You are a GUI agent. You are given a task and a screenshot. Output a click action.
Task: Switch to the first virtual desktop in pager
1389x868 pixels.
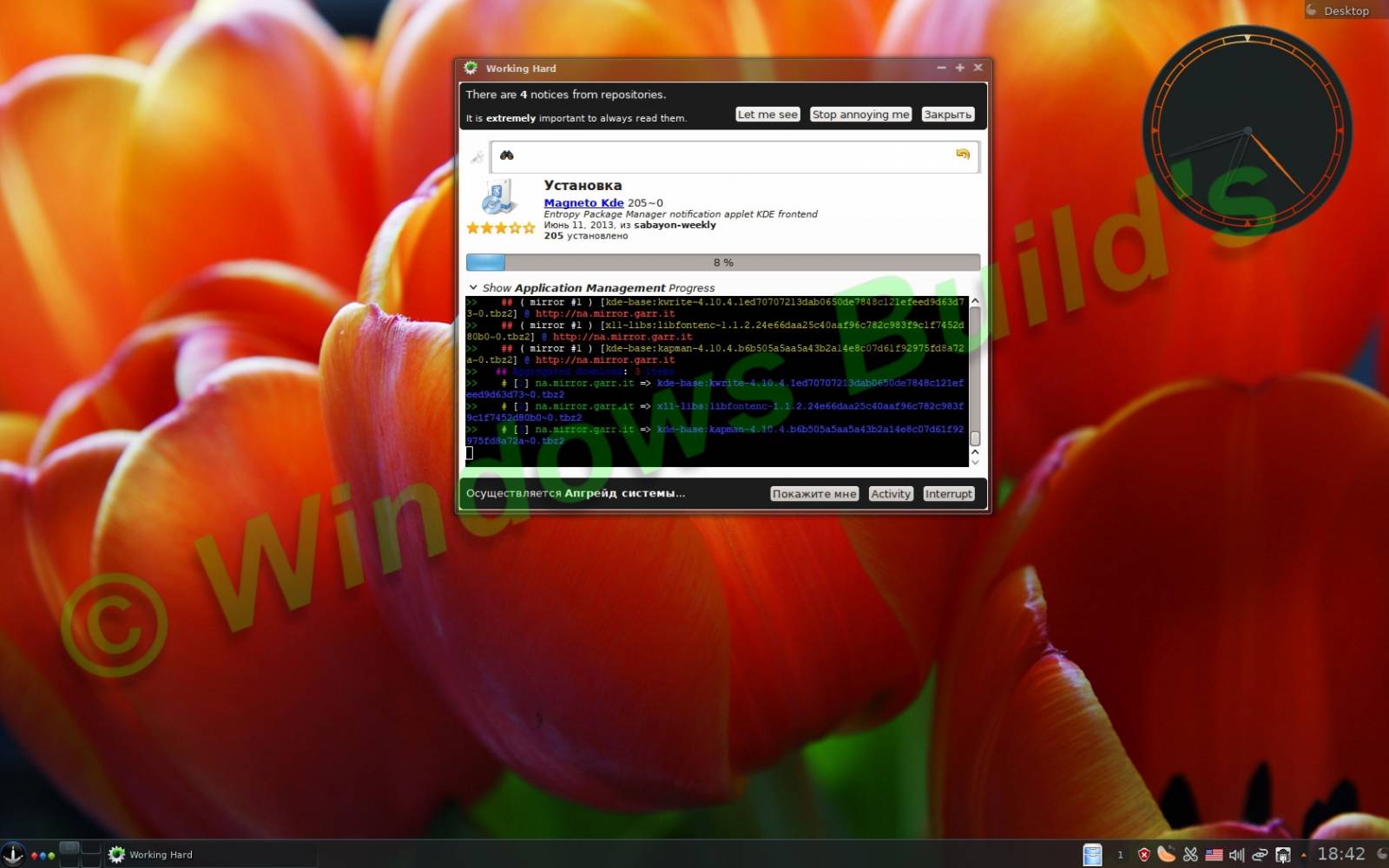pos(69,848)
